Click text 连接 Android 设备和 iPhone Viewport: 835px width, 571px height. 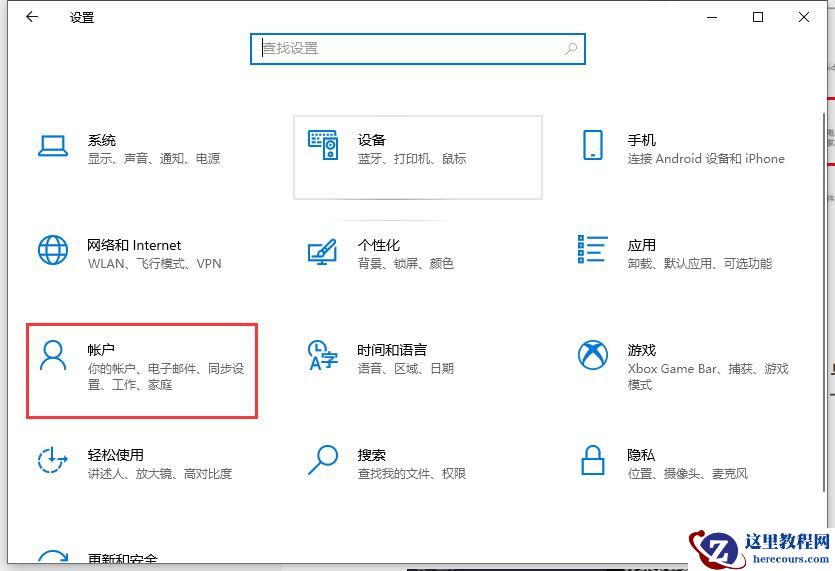(x=706, y=159)
